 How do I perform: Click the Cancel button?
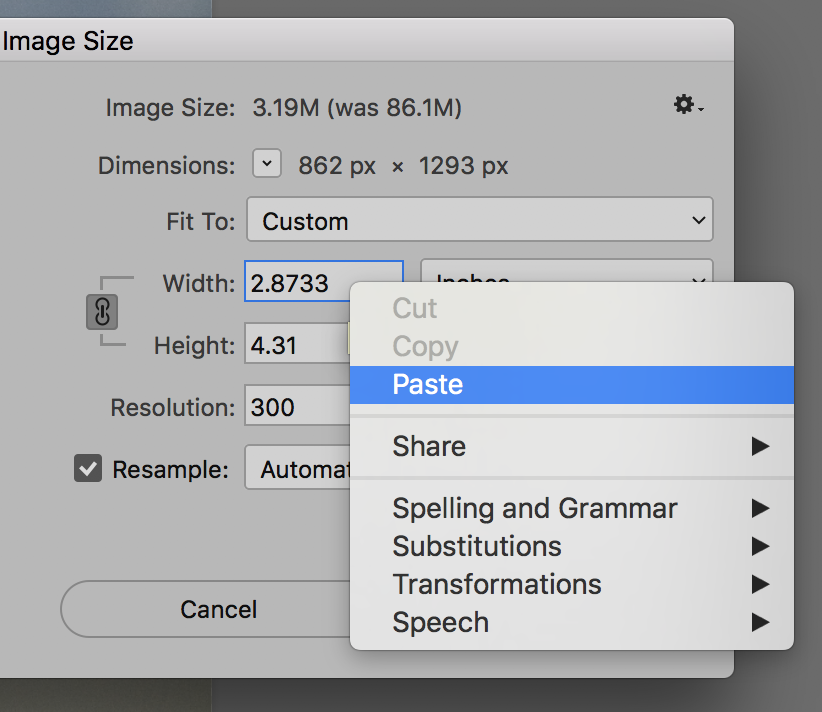[x=218, y=609]
